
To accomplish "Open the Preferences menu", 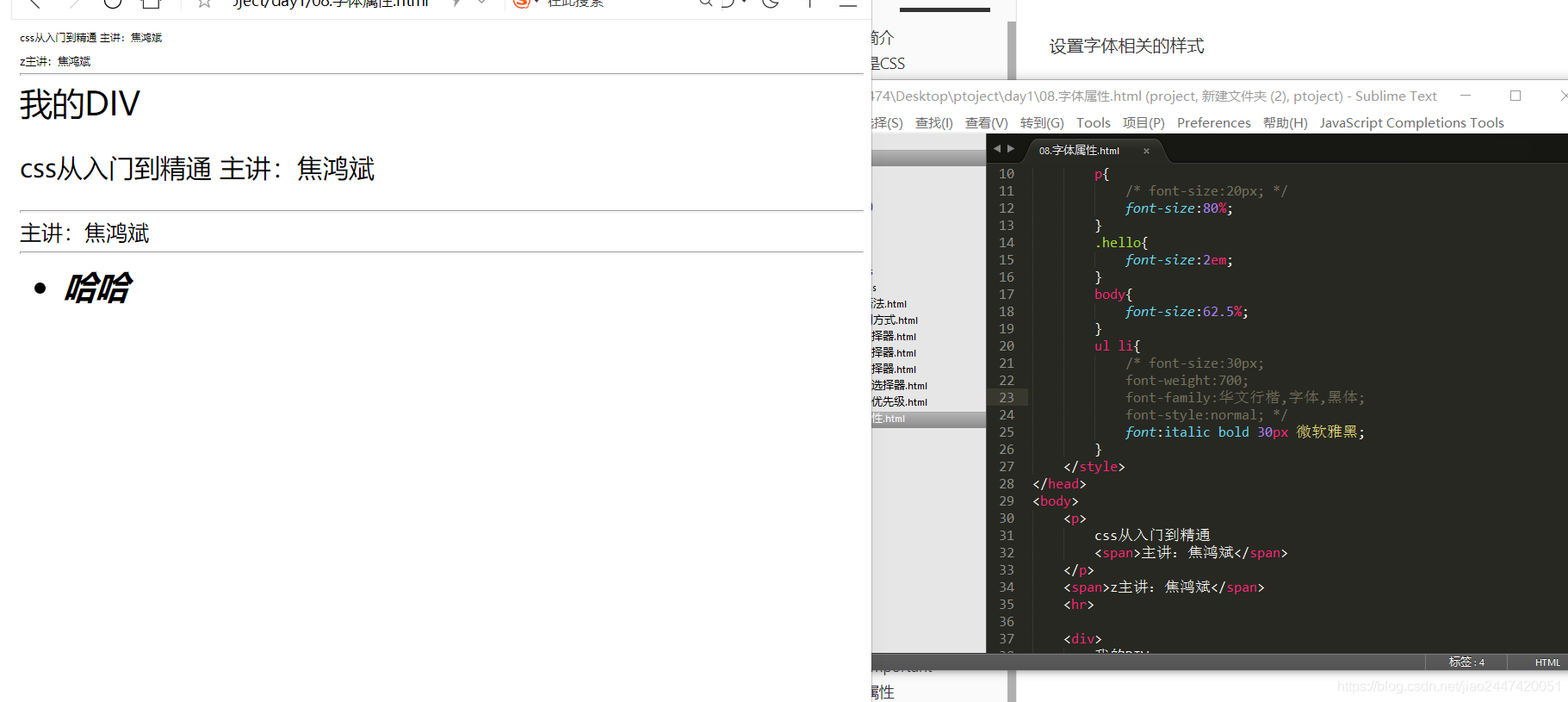I will [x=1214, y=123].
